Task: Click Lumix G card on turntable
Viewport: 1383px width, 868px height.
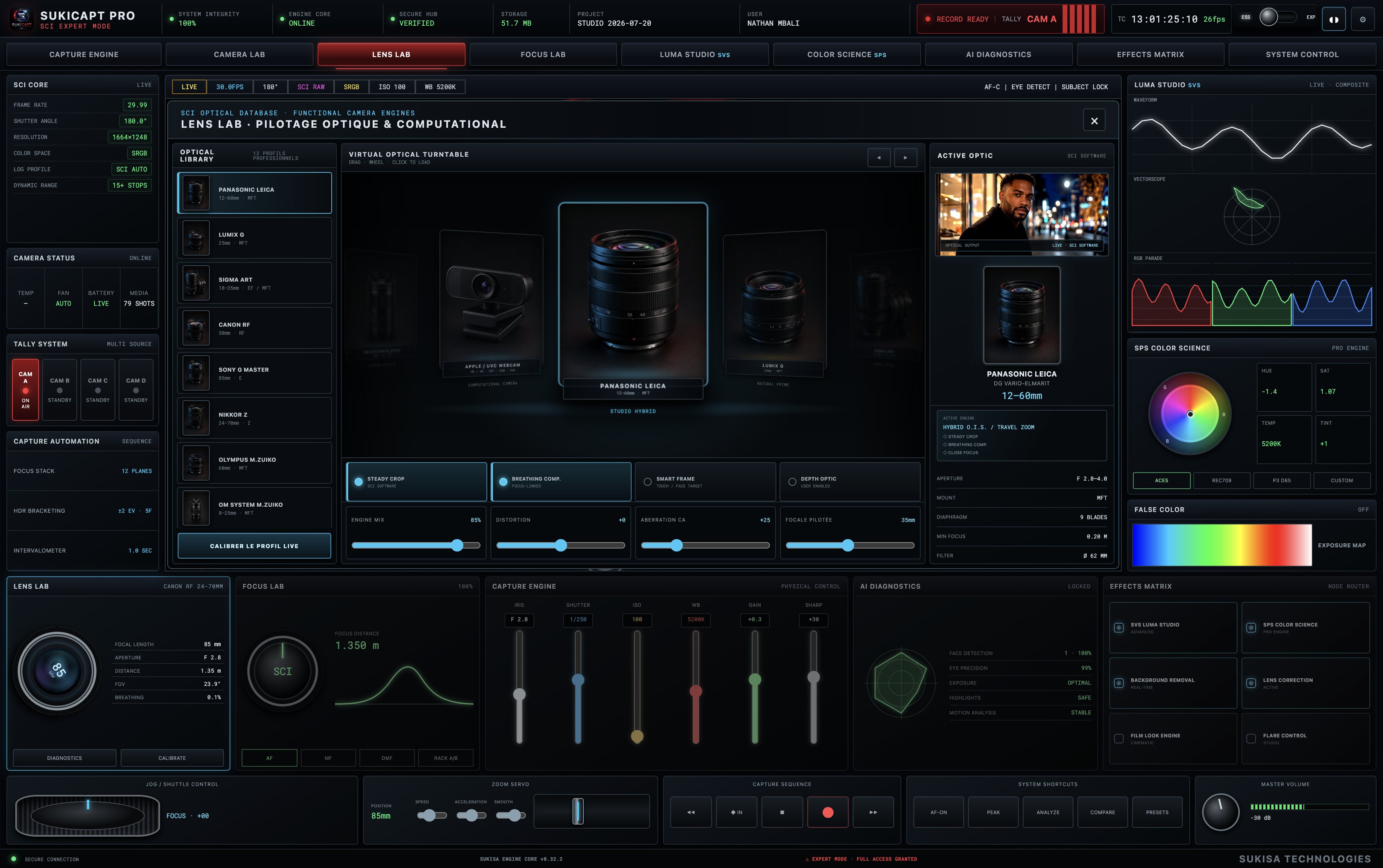Action: 774,304
